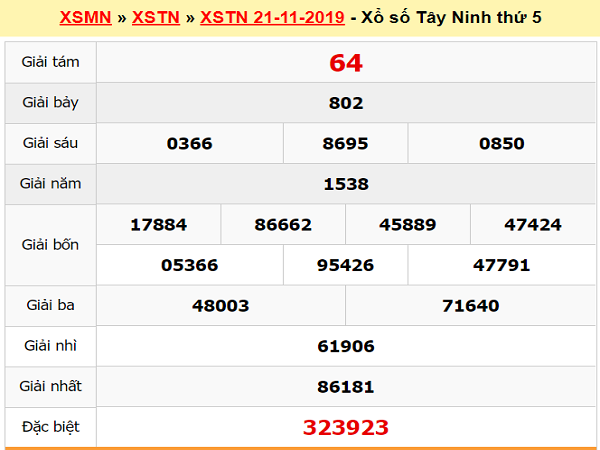Viewport: 600px width, 450px height.
Task: Select the Giải ba number 71640
Action: coord(471,306)
